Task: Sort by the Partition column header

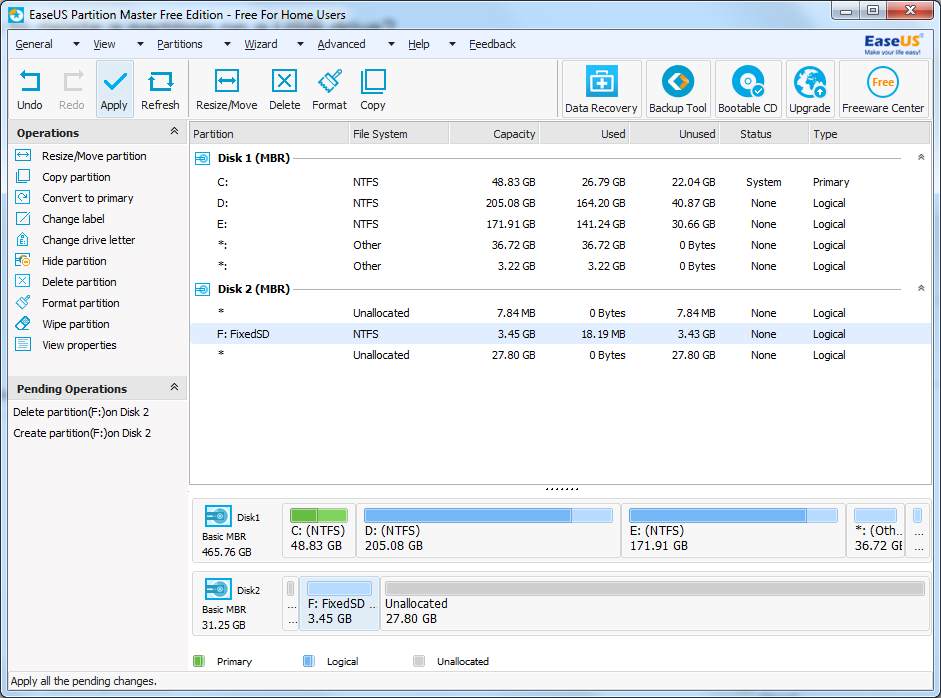Action: (269, 134)
